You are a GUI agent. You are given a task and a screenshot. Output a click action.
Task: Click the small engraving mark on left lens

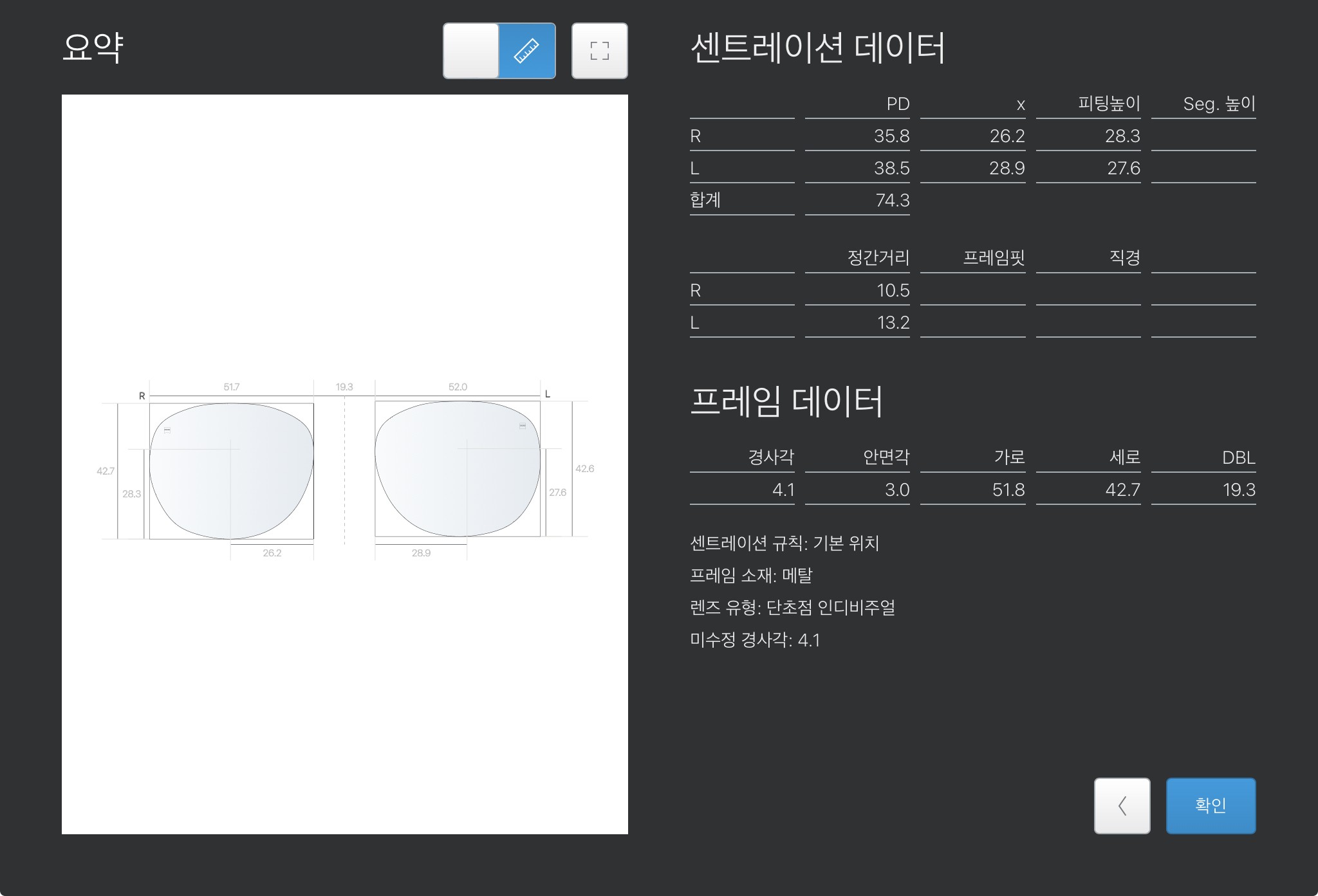coord(523,426)
